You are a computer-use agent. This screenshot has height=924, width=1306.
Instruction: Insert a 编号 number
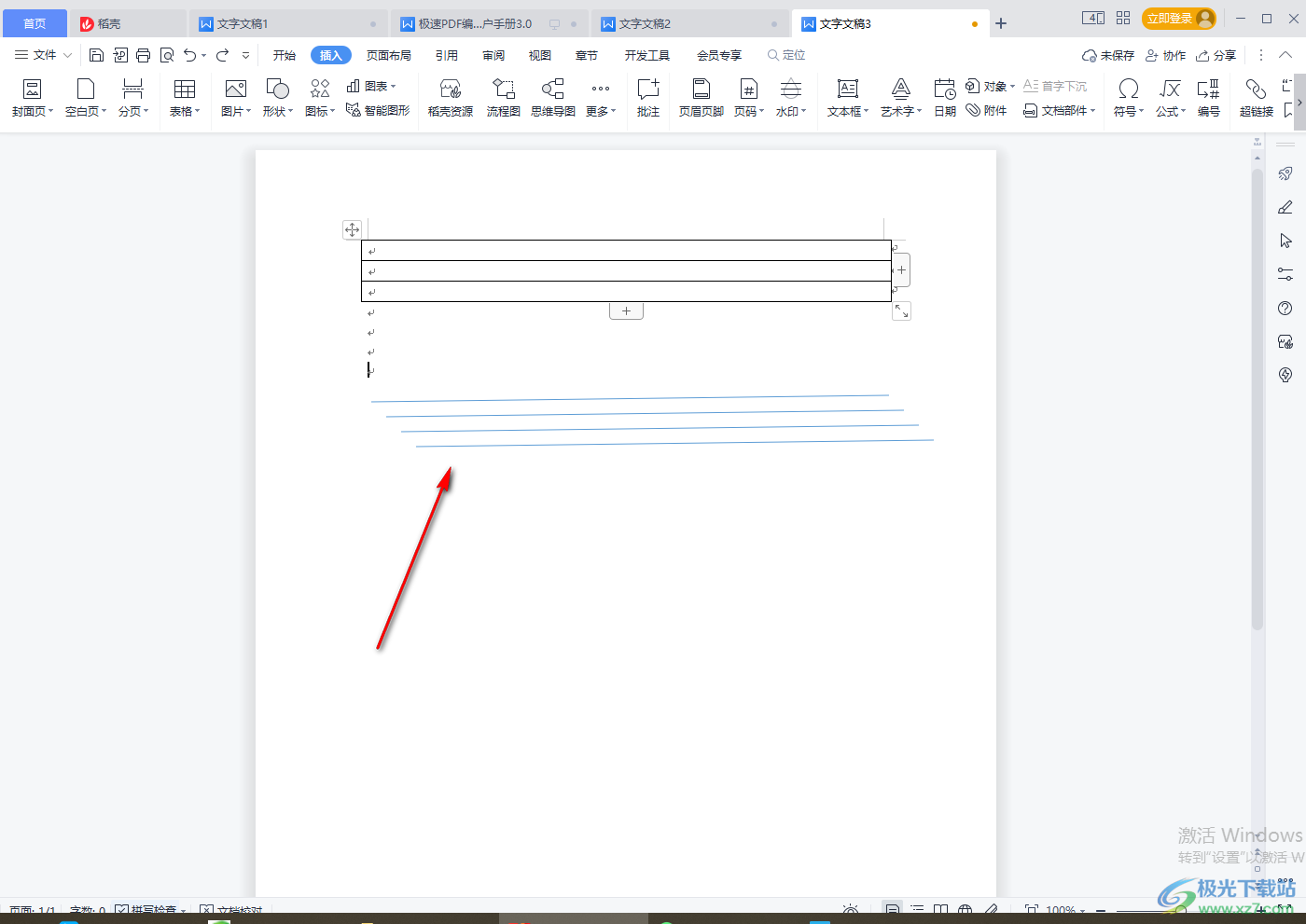pos(1209,98)
